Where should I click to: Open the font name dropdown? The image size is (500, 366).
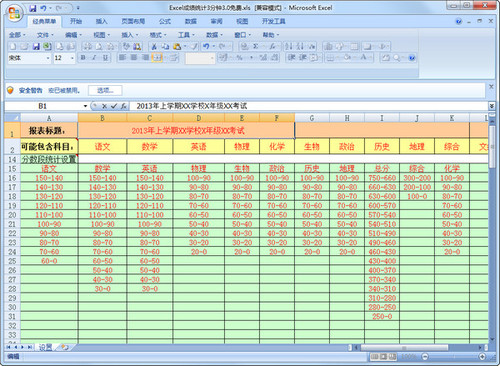(48, 58)
